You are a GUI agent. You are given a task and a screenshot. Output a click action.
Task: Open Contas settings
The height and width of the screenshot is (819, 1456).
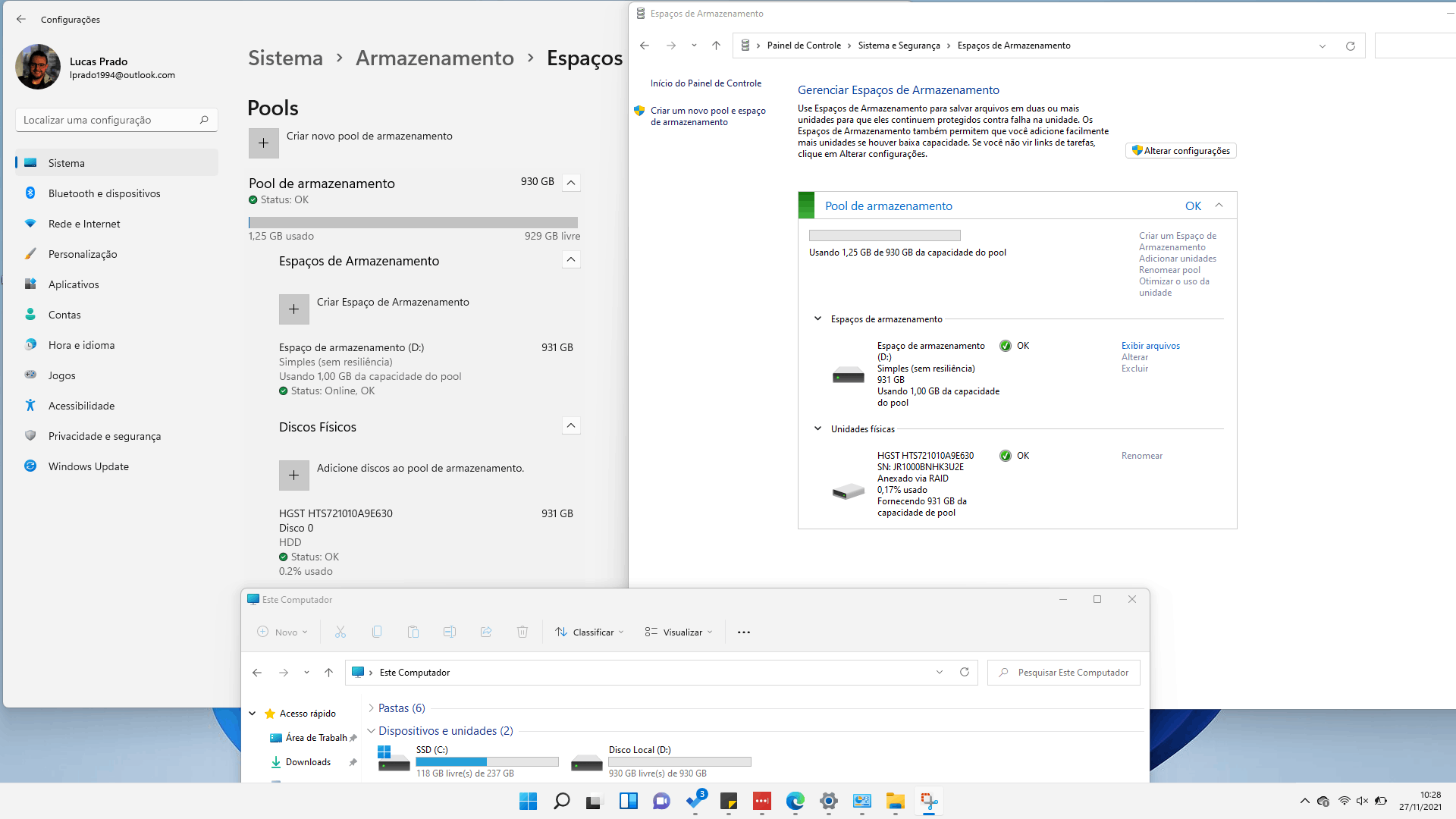[x=117, y=315]
